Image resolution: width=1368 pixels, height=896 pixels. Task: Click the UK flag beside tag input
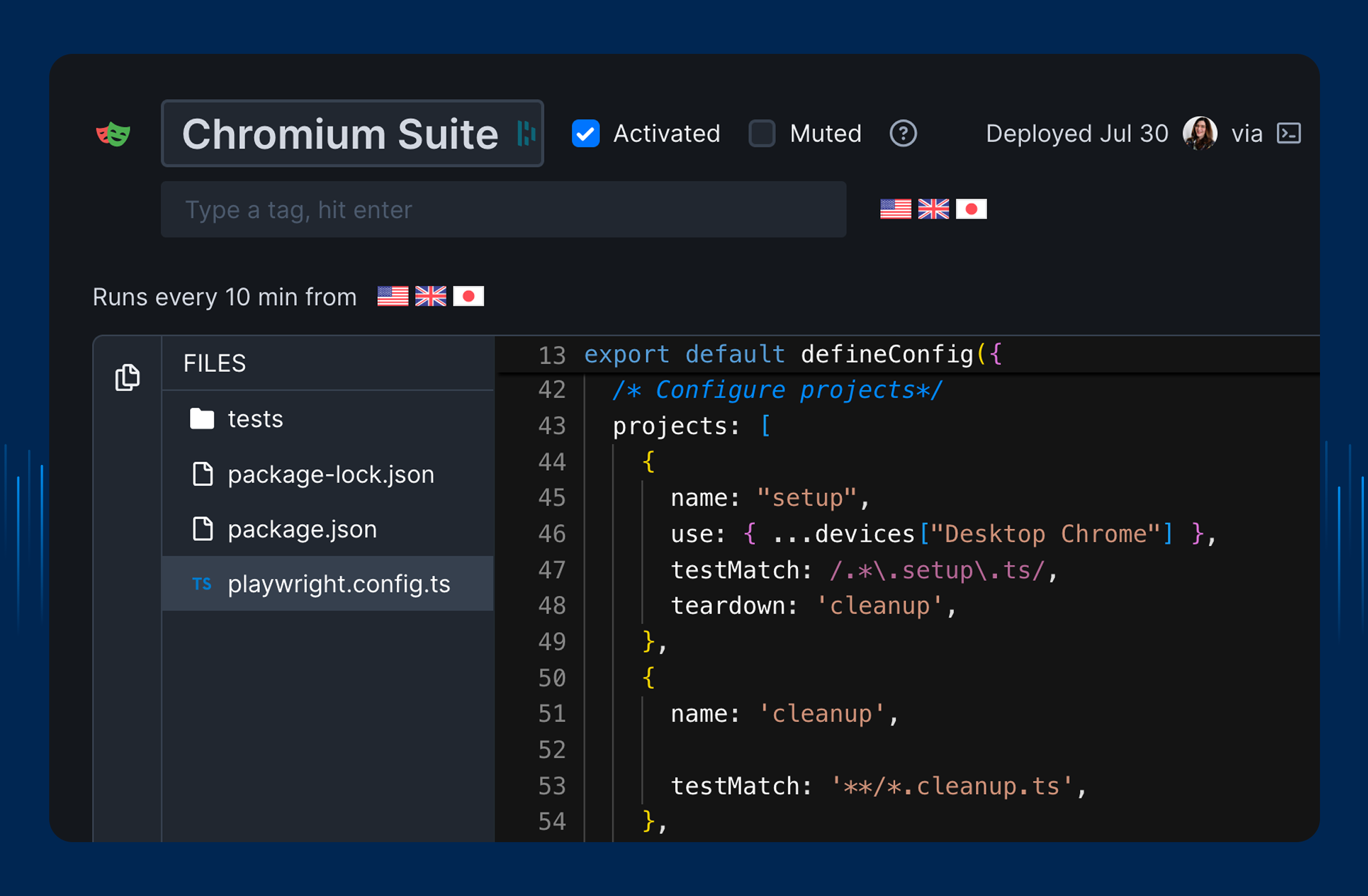[933, 209]
